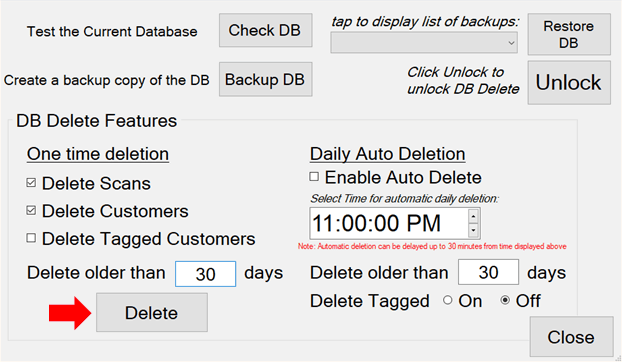Image resolution: width=622 pixels, height=362 pixels.
Task: Select the Delete Tagged Off radio button
Action: tap(505, 300)
